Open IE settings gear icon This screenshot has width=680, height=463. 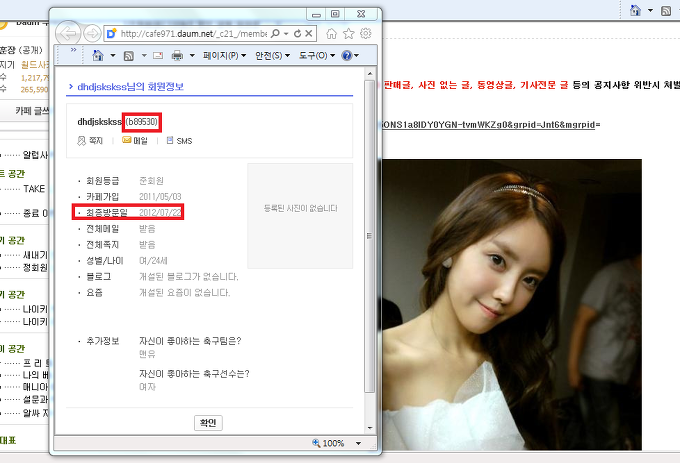[x=366, y=33]
